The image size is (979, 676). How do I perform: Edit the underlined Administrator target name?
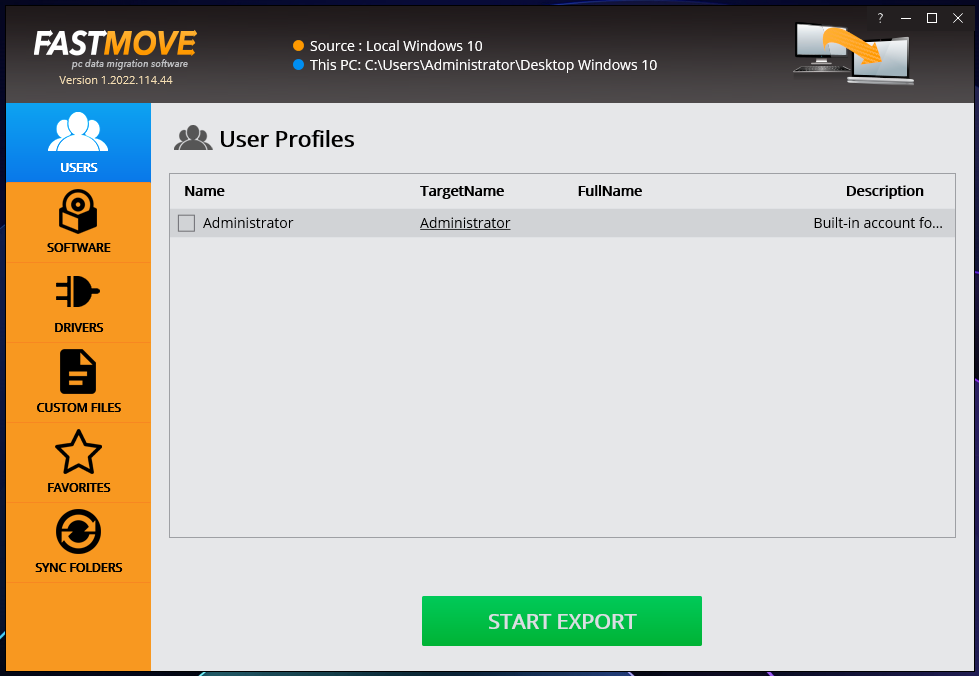click(x=465, y=223)
